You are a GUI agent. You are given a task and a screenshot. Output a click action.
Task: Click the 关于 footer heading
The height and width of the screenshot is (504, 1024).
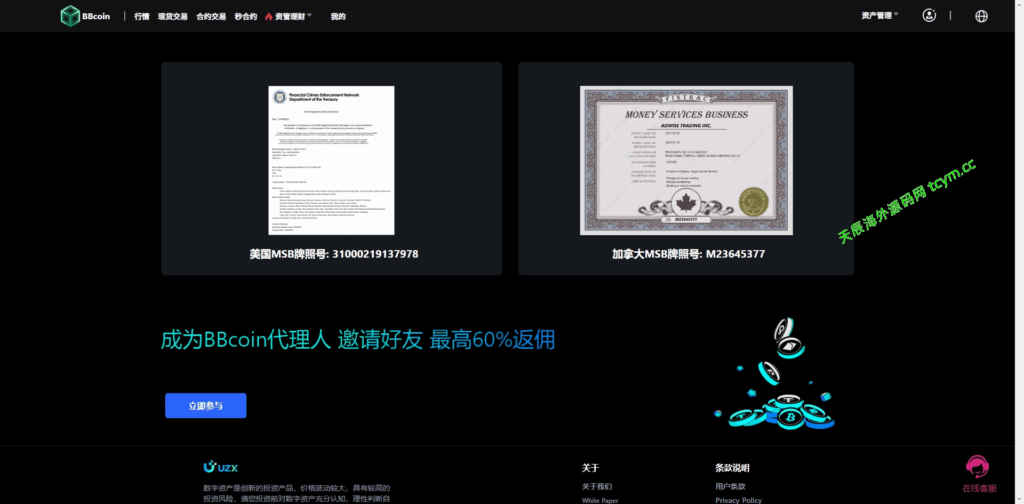[590, 468]
